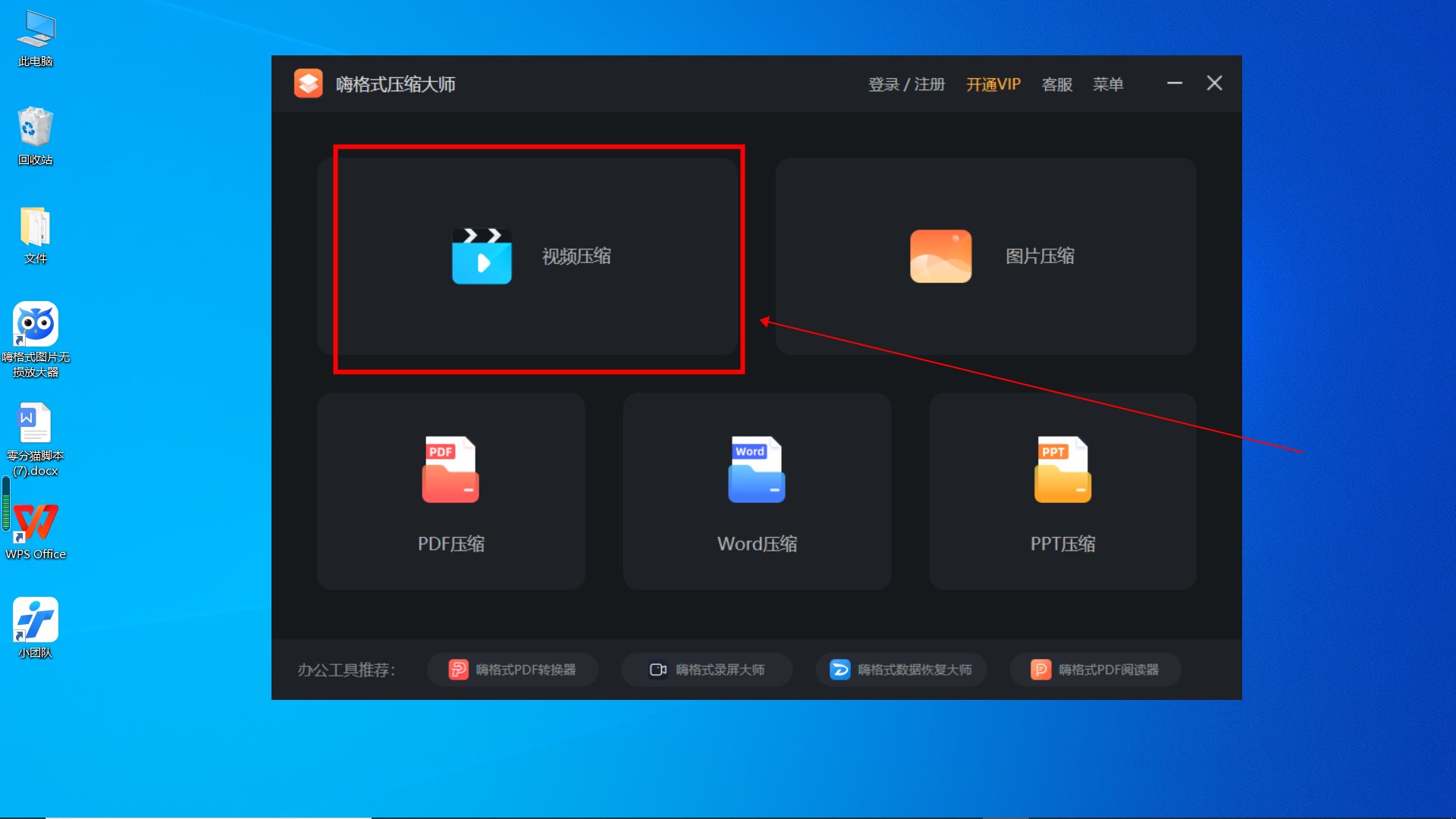Select the blue Word folder icon

point(756,469)
